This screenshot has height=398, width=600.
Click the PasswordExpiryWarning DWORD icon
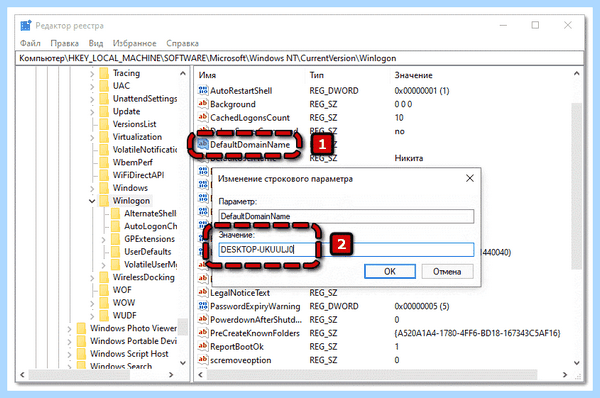pos(203,306)
